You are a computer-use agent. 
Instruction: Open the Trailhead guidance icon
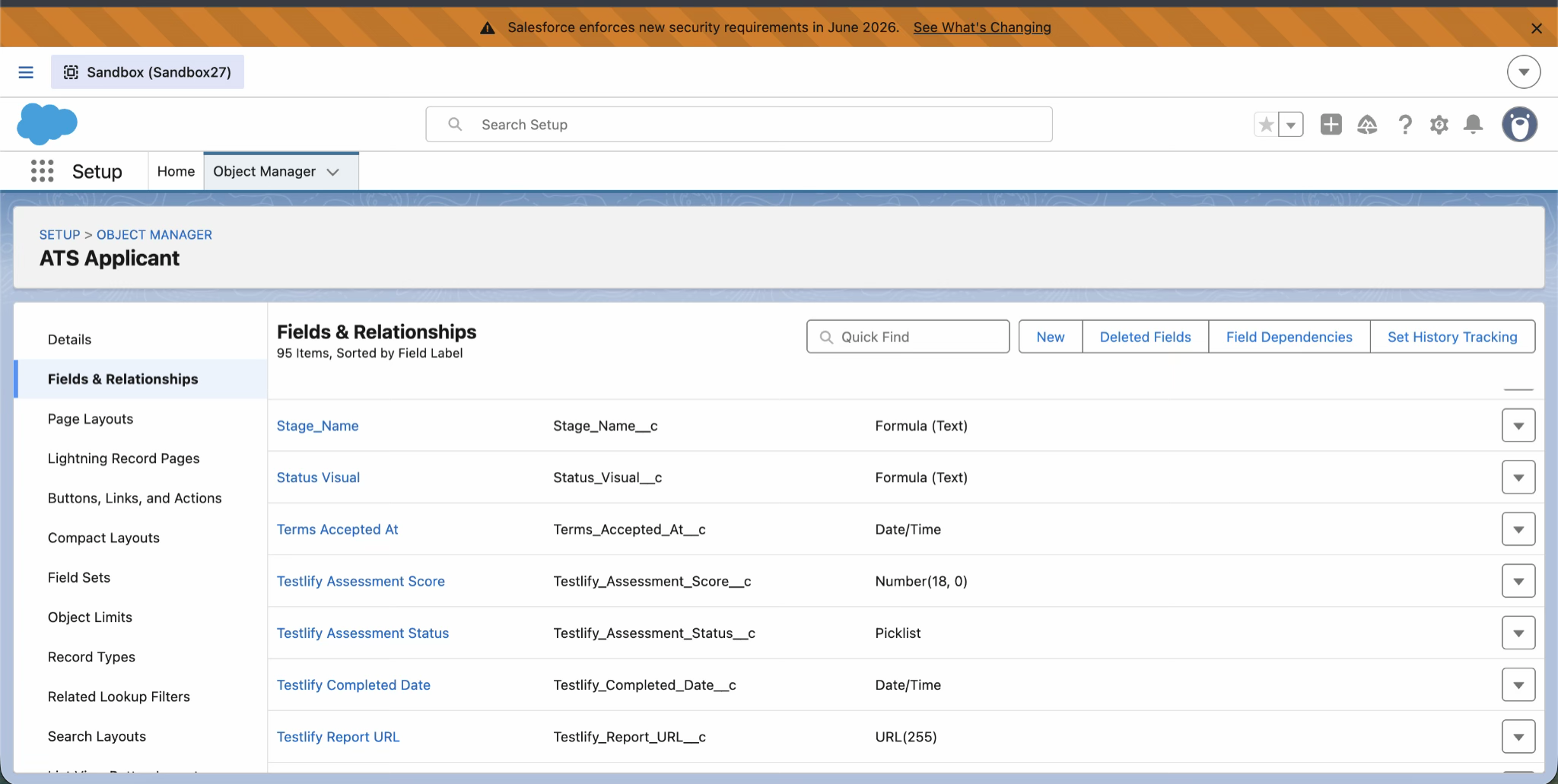tap(1367, 124)
